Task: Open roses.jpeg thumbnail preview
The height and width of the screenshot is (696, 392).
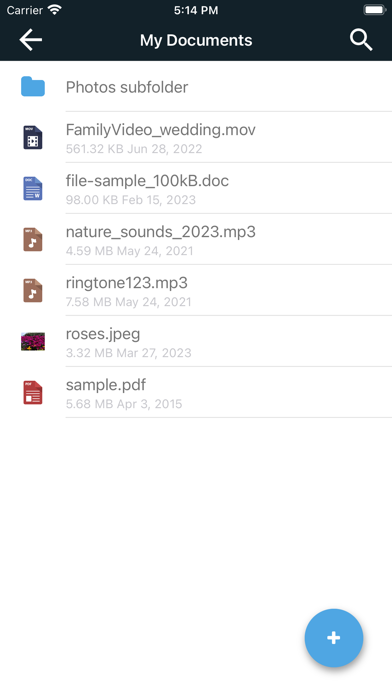Action: (x=33, y=341)
